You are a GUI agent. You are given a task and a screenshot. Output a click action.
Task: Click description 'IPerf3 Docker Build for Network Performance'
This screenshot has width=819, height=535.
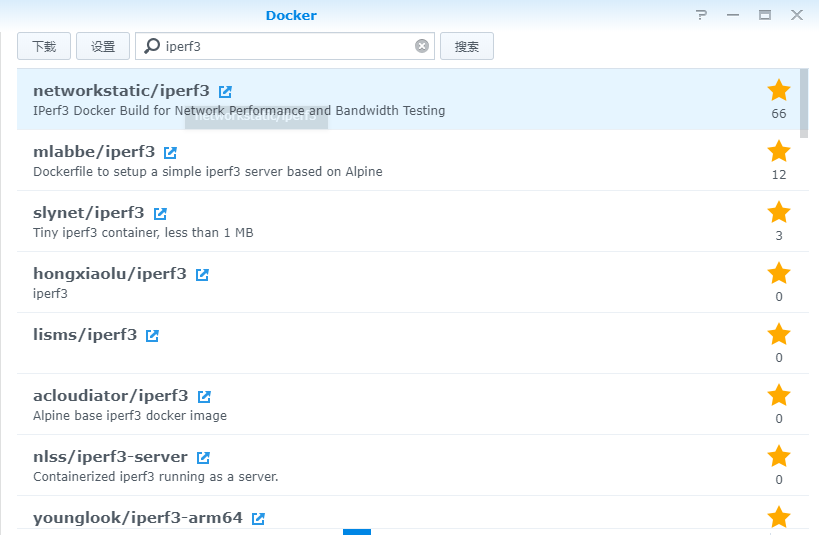point(239,111)
